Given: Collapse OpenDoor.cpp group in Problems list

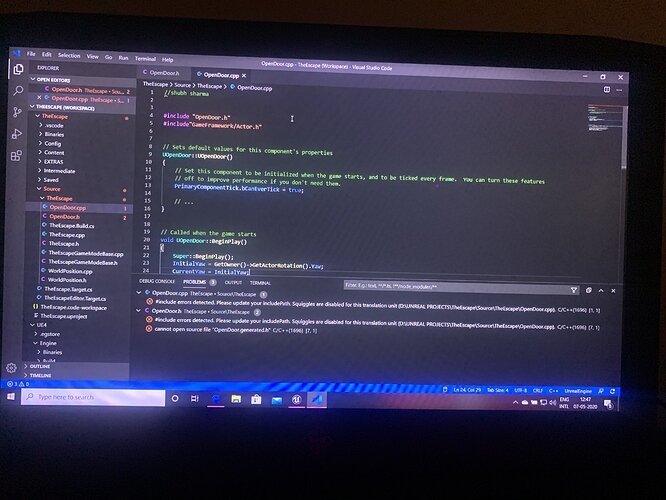Looking at the screenshot, I should (x=139, y=293).
